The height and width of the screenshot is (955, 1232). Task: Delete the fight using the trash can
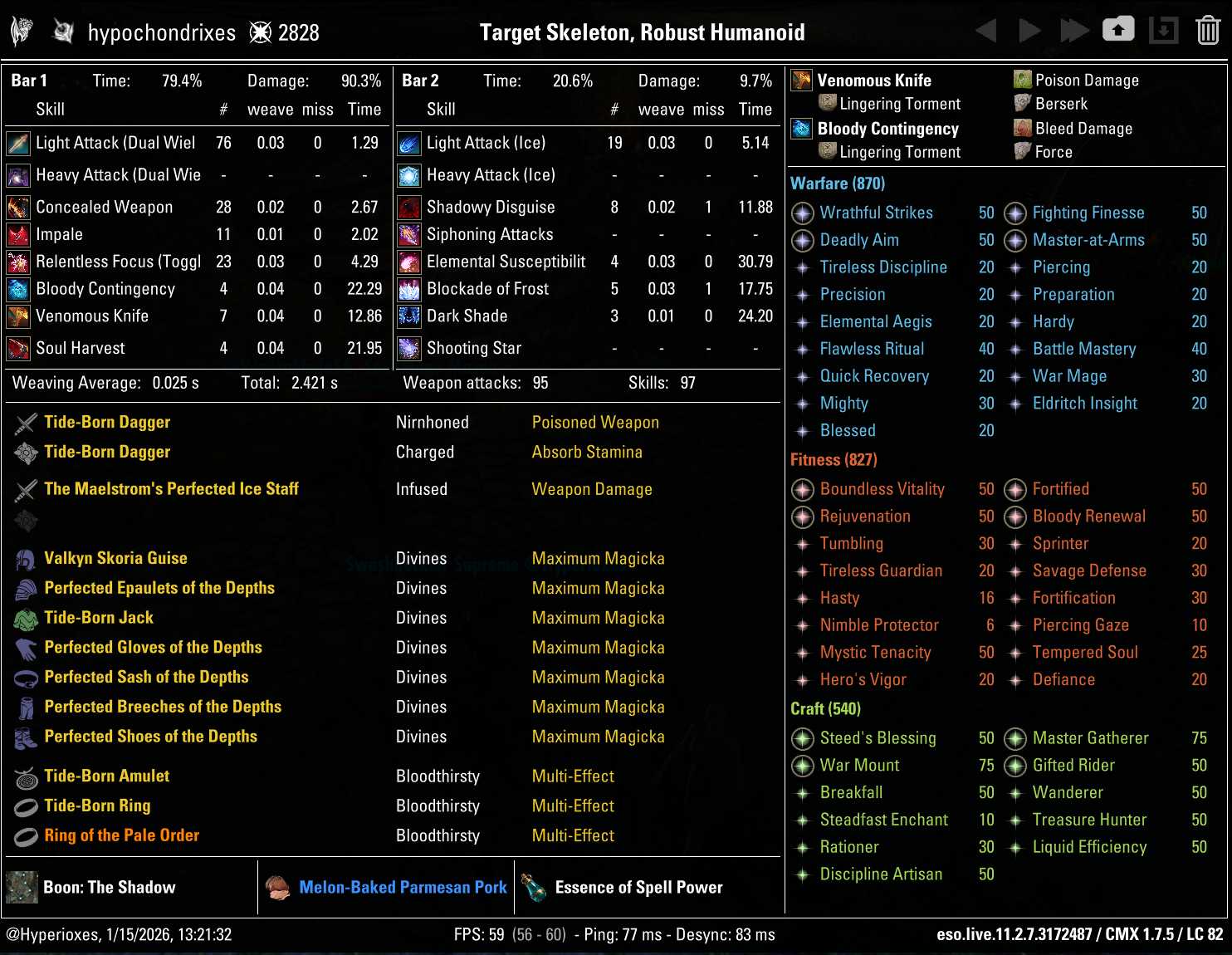pyautogui.click(x=1207, y=32)
